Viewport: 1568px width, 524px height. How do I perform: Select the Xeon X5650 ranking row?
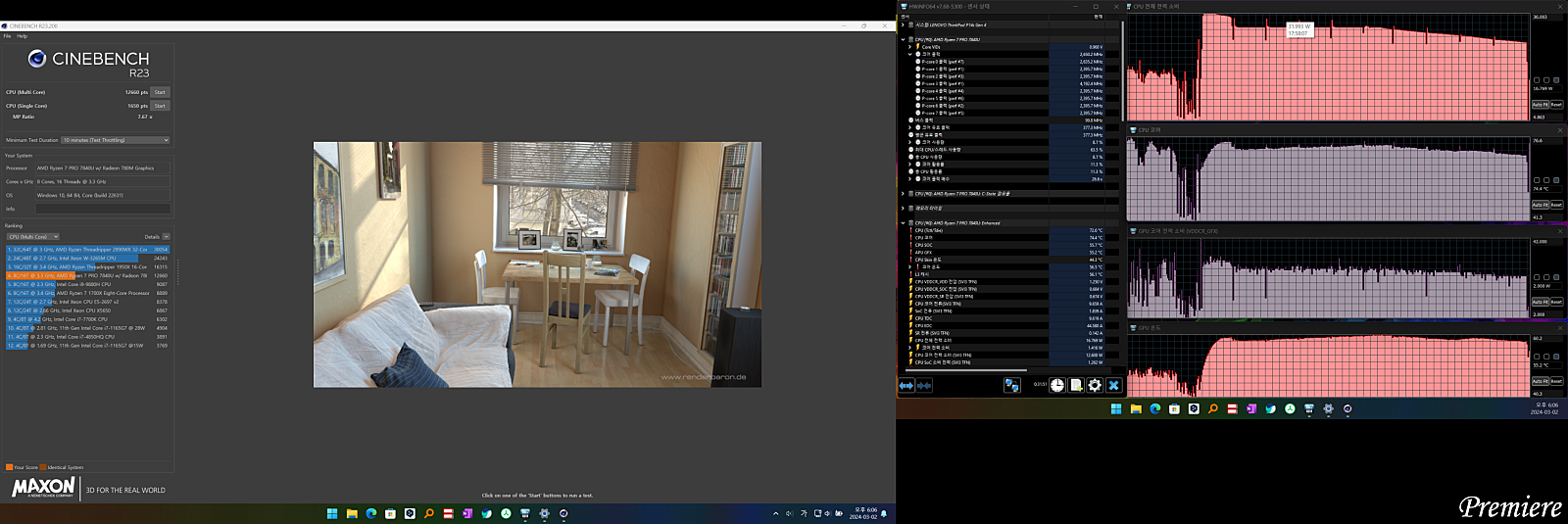click(87, 310)
